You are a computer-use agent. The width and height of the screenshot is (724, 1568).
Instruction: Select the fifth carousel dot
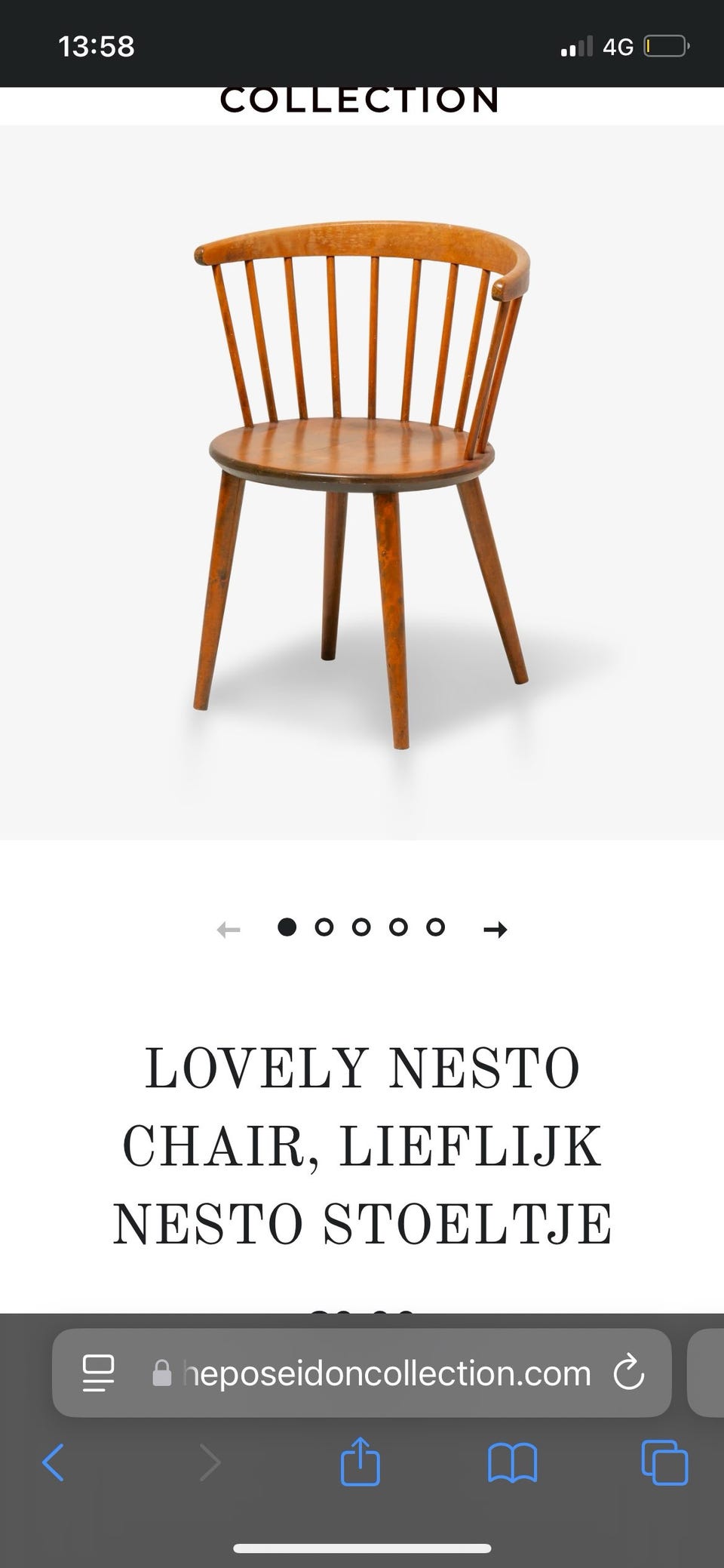pos(435,927)
